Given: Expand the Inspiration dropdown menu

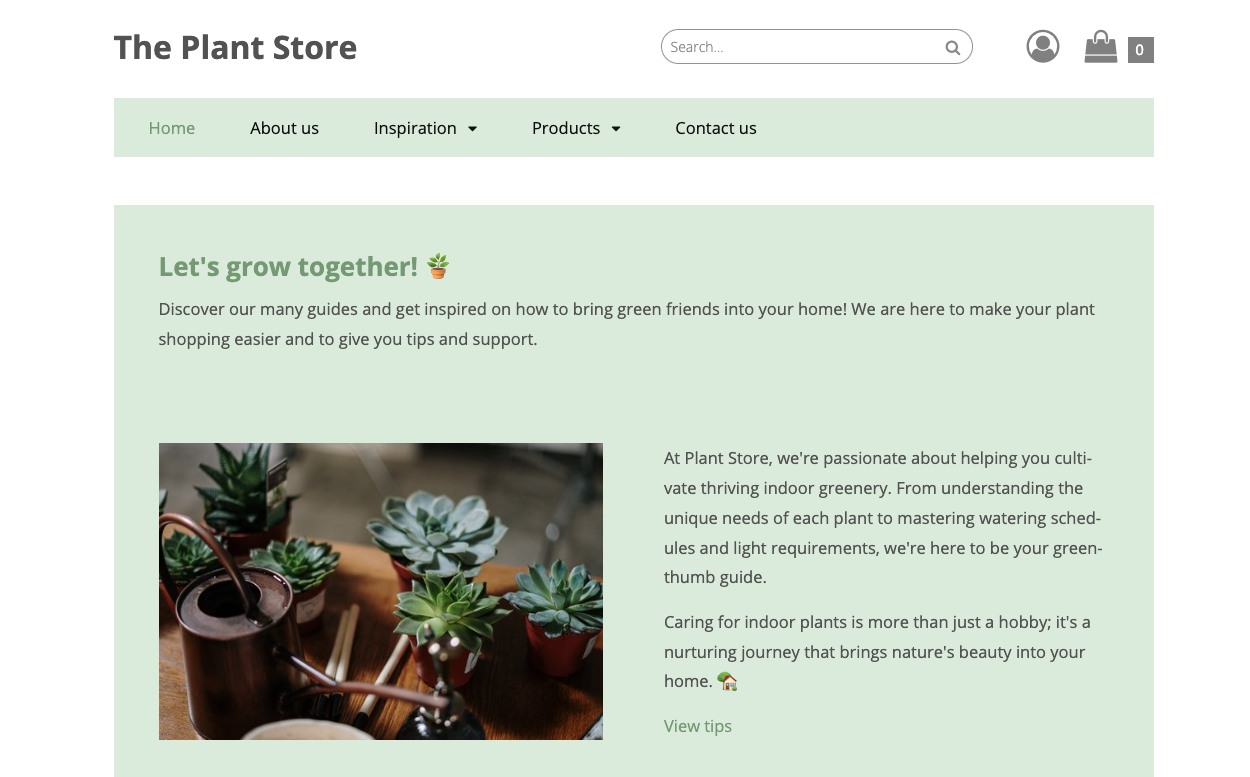Looking at the screenshot, I should (x=415, y=128).
